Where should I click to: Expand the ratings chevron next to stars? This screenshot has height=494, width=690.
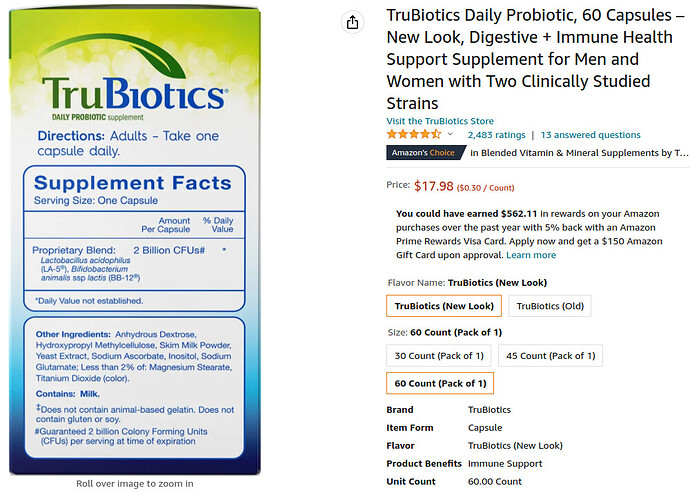tap(450, 134)
